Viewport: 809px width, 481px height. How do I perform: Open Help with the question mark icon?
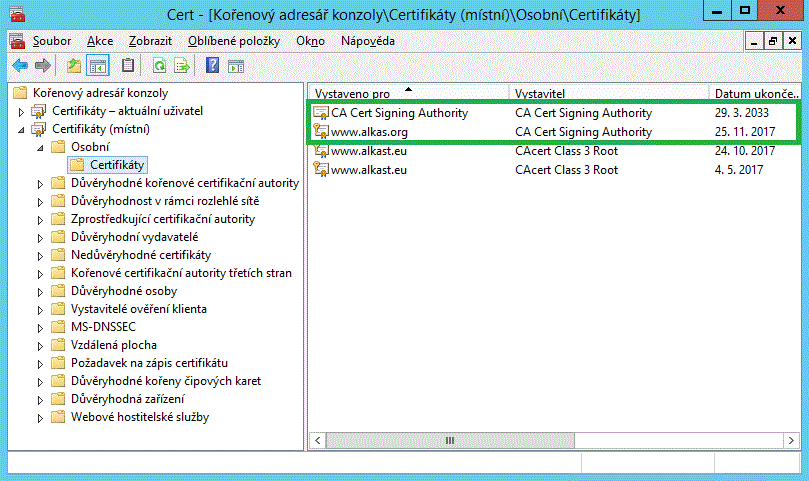[212, 66]
